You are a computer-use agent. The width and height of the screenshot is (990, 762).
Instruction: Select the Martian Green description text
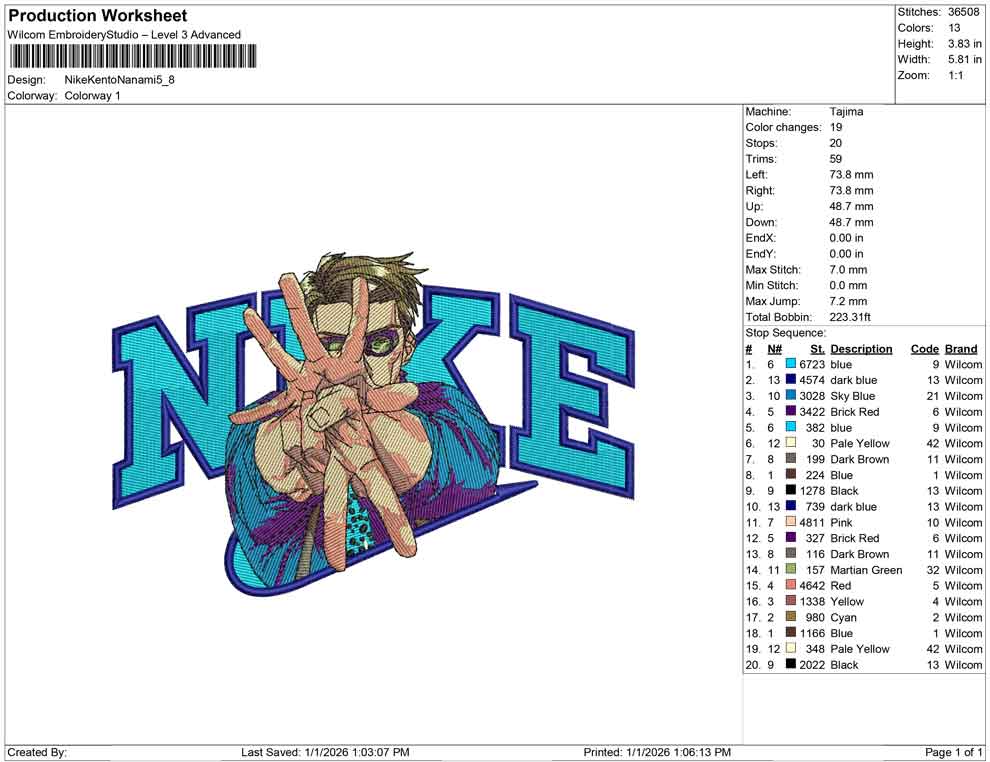[x=866, y=569]
